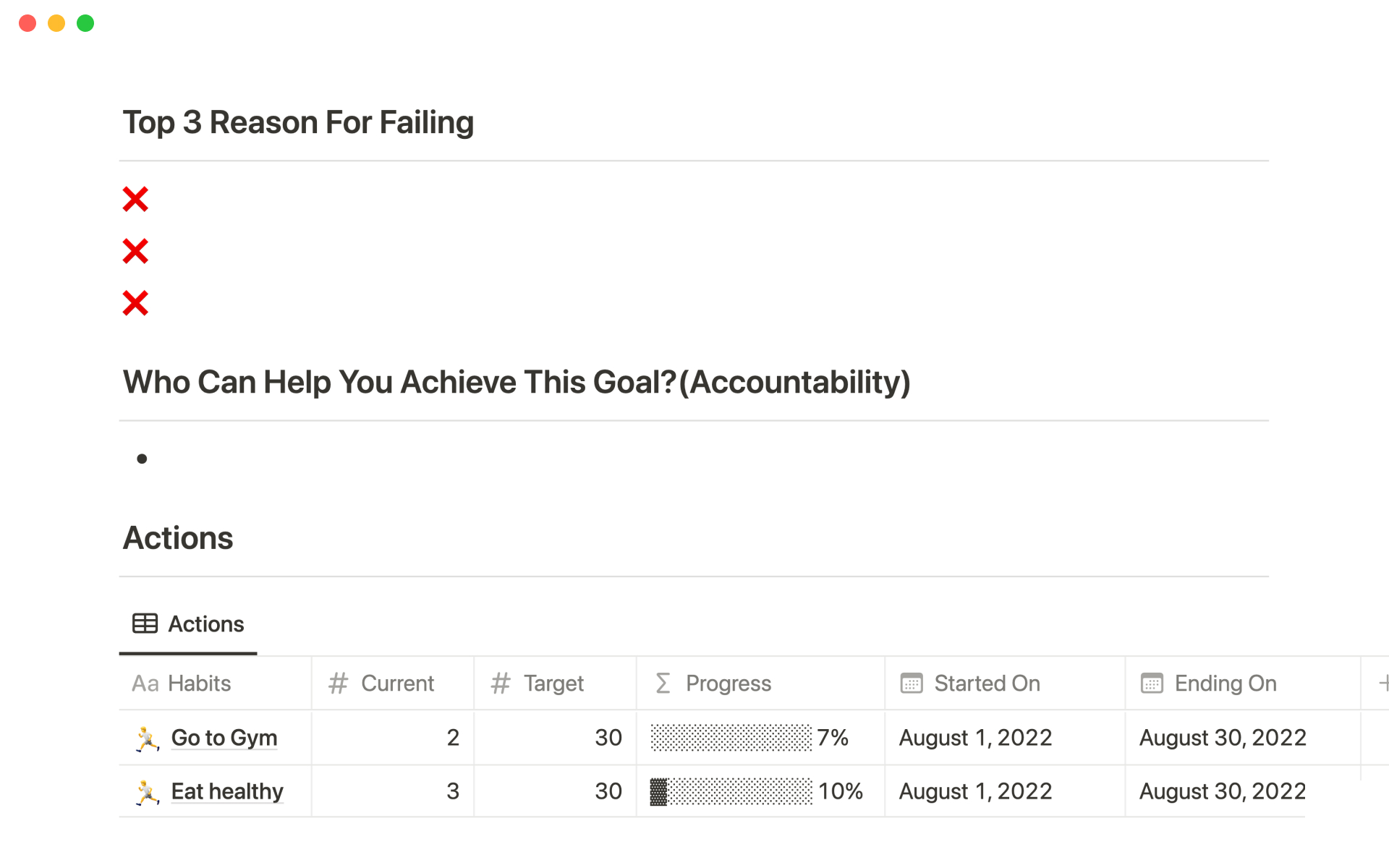The height and width of the screenshot is (868, 1389).
Task: Click the Eat healthy 10% progress bar
Action: click(731, 791)
